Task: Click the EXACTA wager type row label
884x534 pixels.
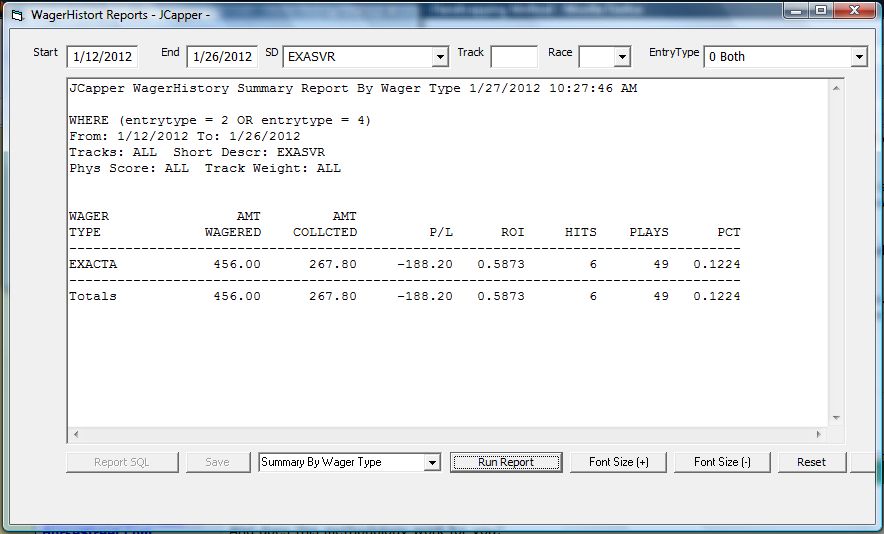Action: click(93, 264)
